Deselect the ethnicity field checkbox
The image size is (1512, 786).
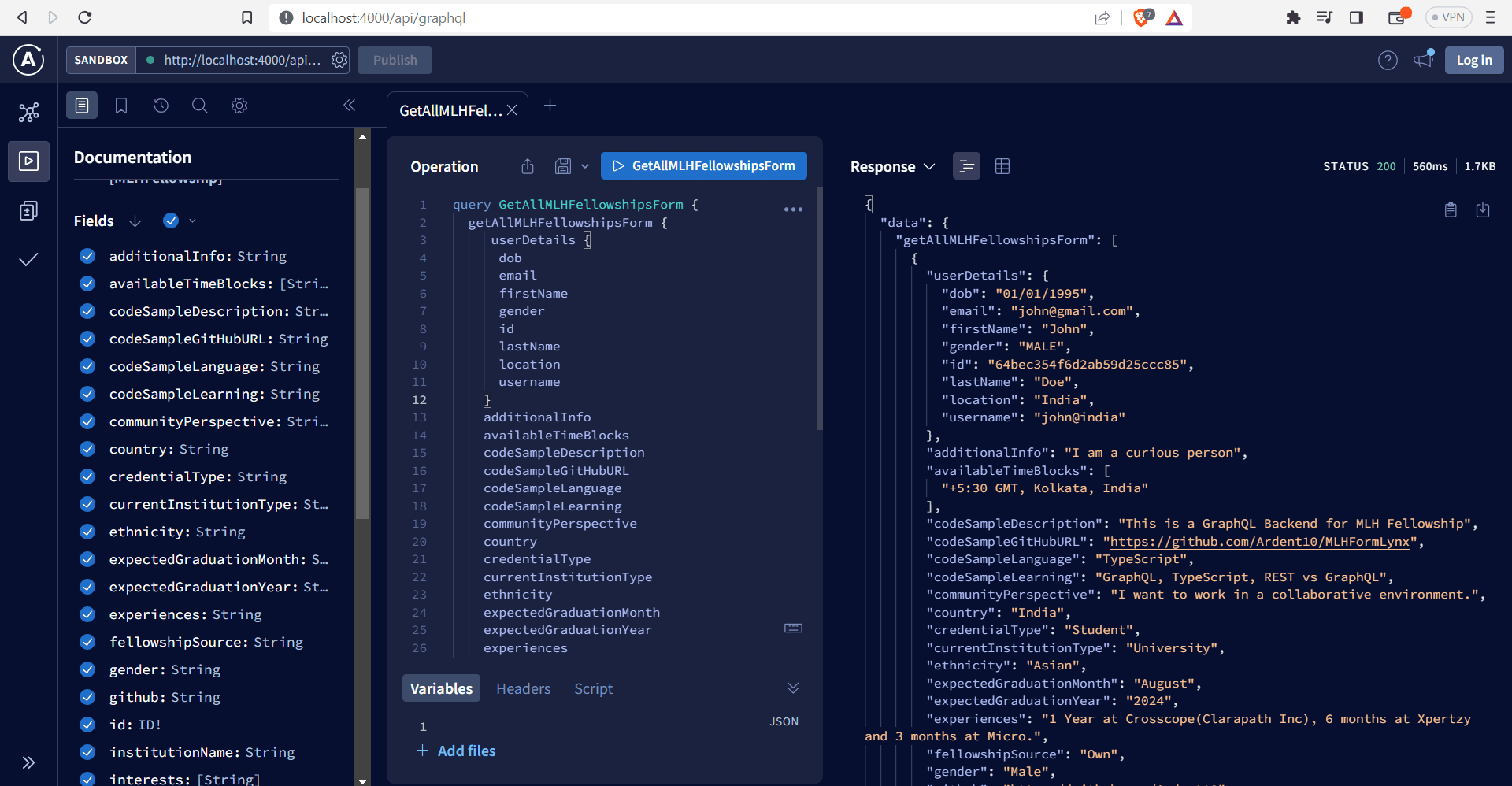[87, 532]
